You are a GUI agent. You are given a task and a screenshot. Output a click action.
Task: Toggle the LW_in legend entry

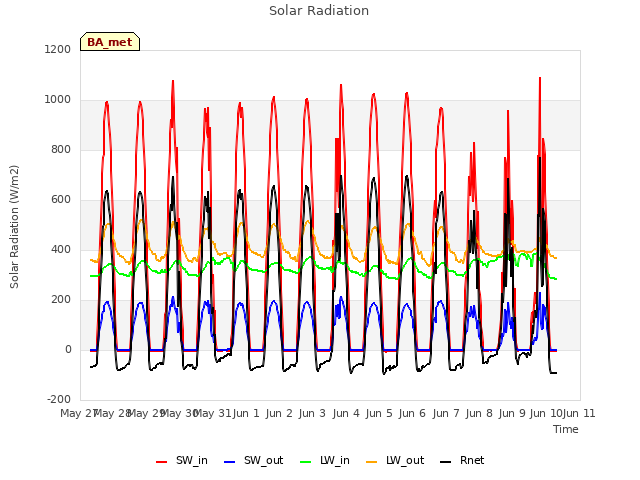point(325,460)
